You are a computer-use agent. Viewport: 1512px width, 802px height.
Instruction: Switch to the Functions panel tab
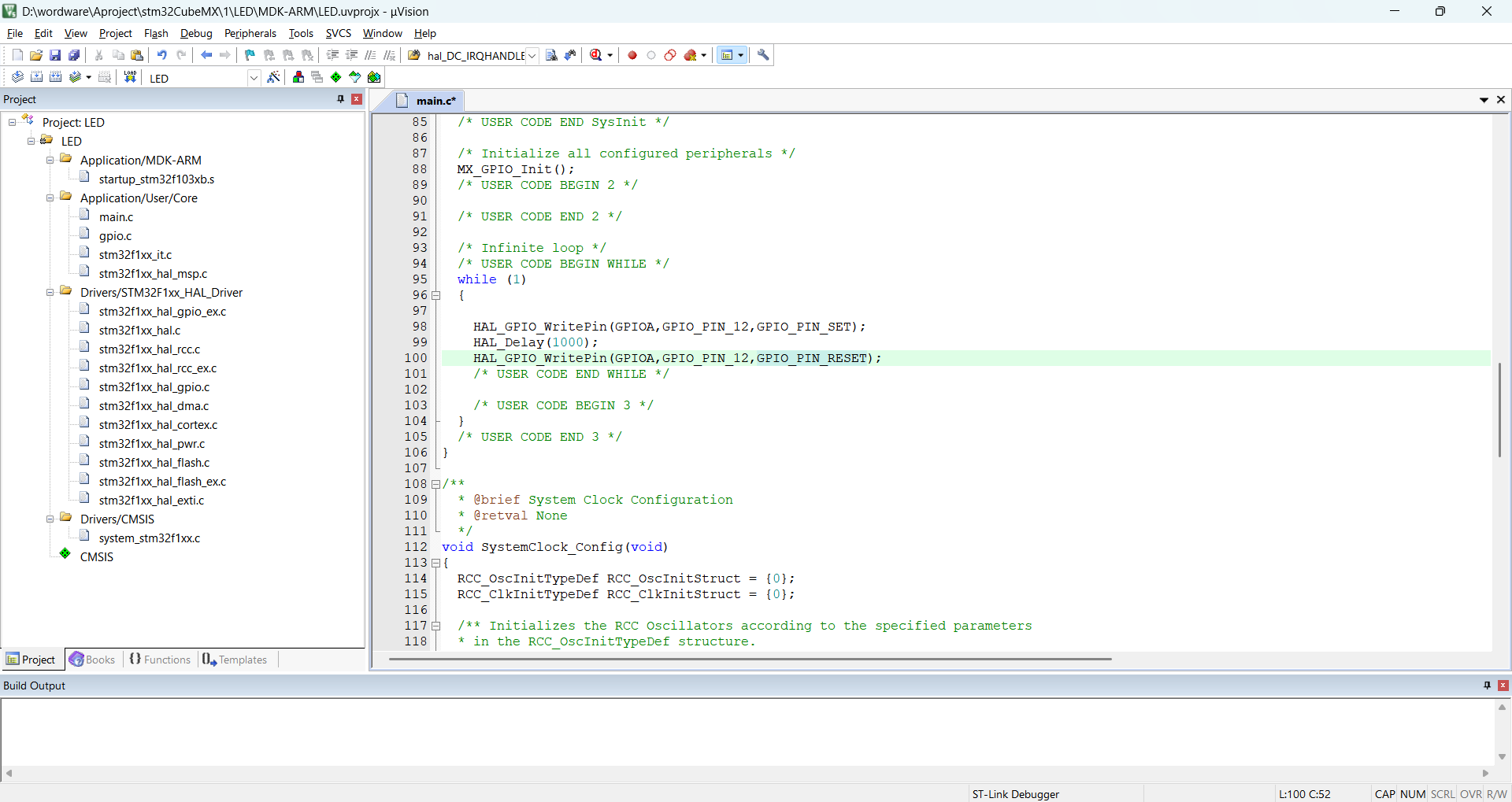coord(160,660)
